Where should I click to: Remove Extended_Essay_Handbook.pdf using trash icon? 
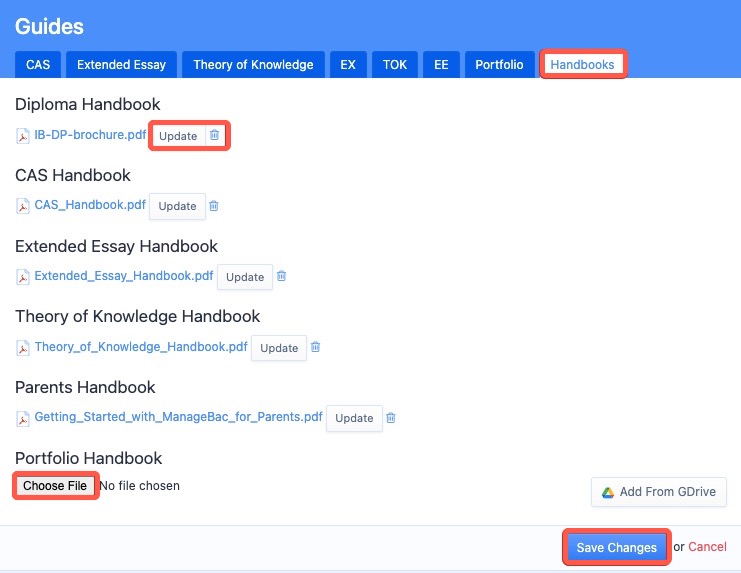(281, 277)
